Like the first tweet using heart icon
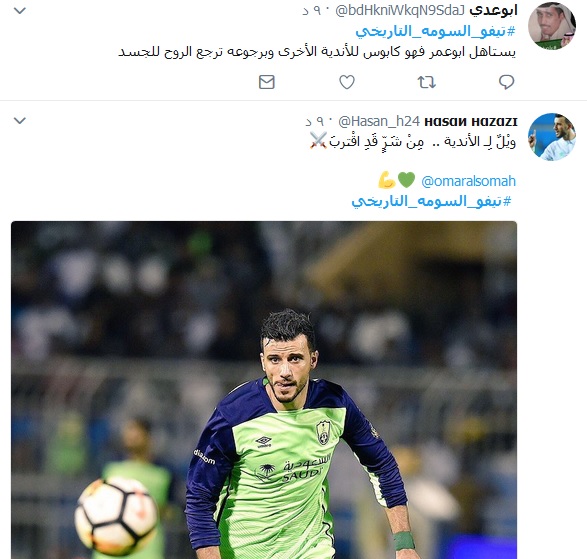 [x=347, y=82]
